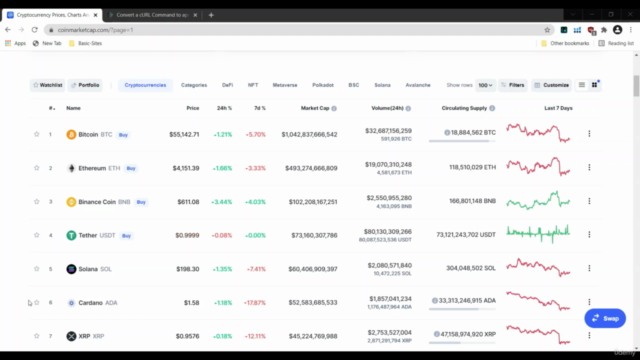Sort the table by rank number column

[52, 108]
